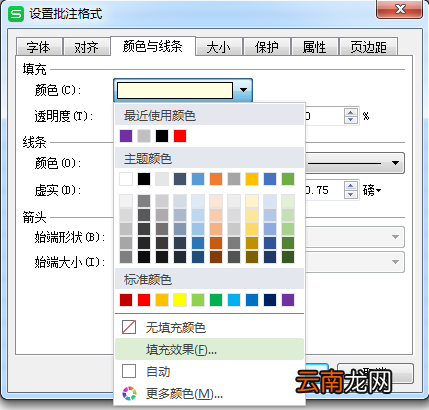Switch to the 对齐 tab
The height and width of the screenshot is (410, 429).
click(86, 47)
